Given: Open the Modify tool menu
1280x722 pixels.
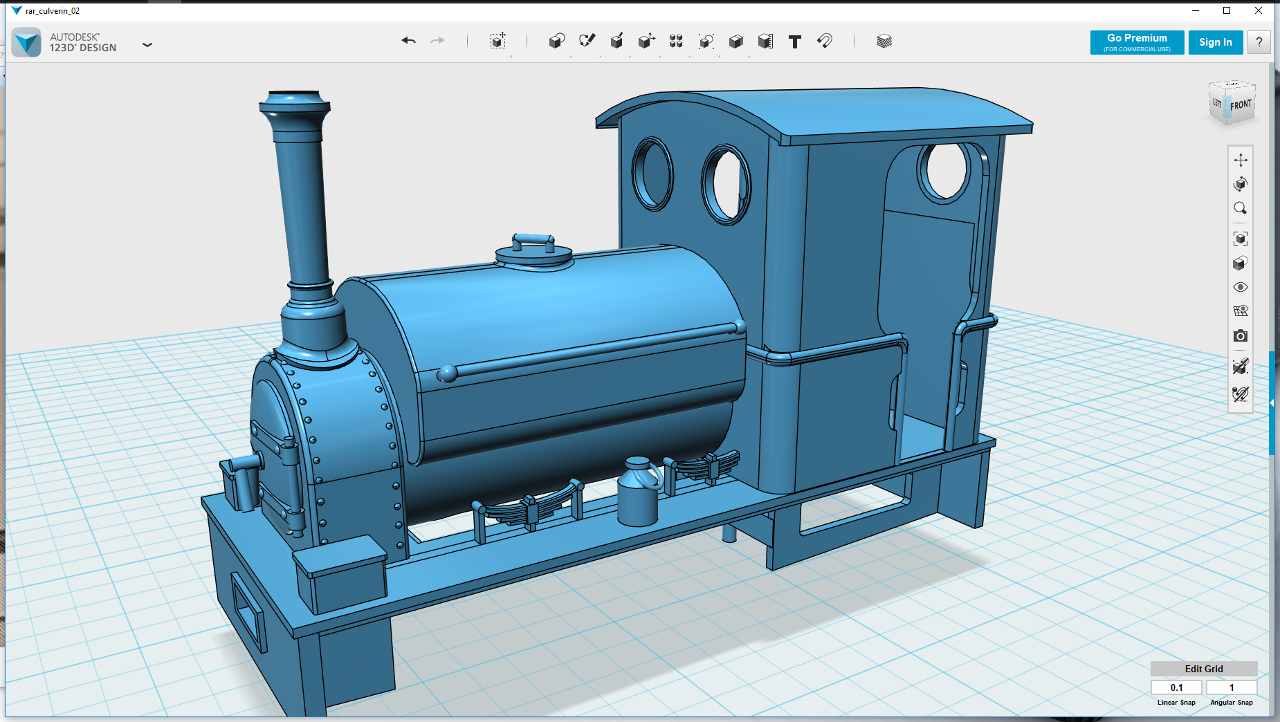Looking at the screenshot, I should [x=647, y=41].
